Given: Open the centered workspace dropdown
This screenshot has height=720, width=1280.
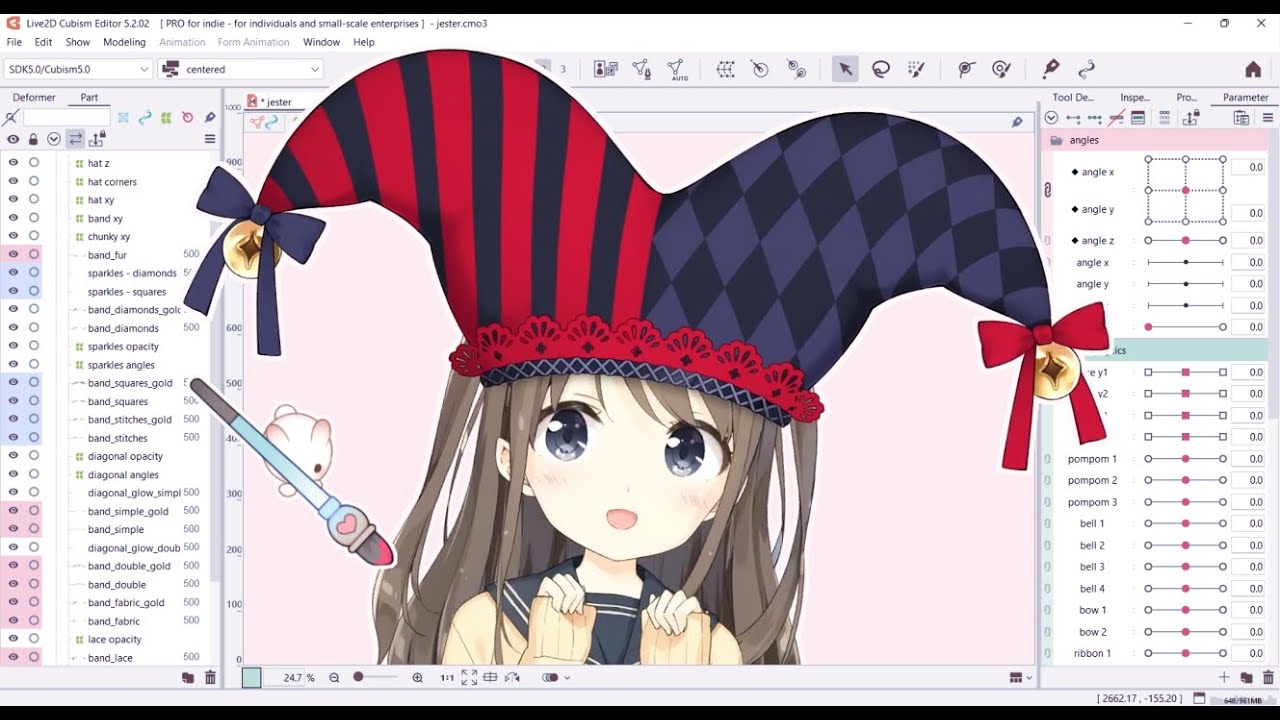Looking at the screenshot, I should pos(241,69).
